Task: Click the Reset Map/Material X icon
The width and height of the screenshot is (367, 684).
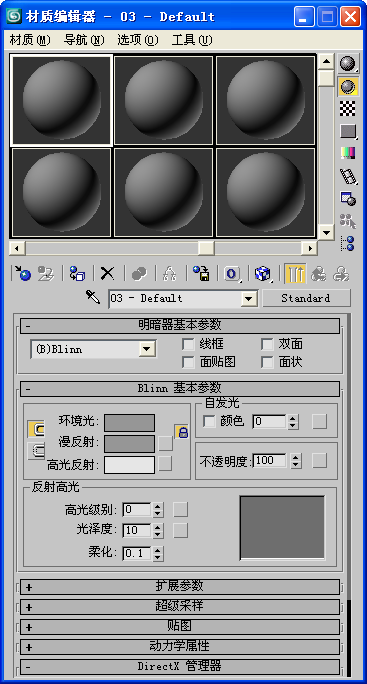Action: click(107, 274)
